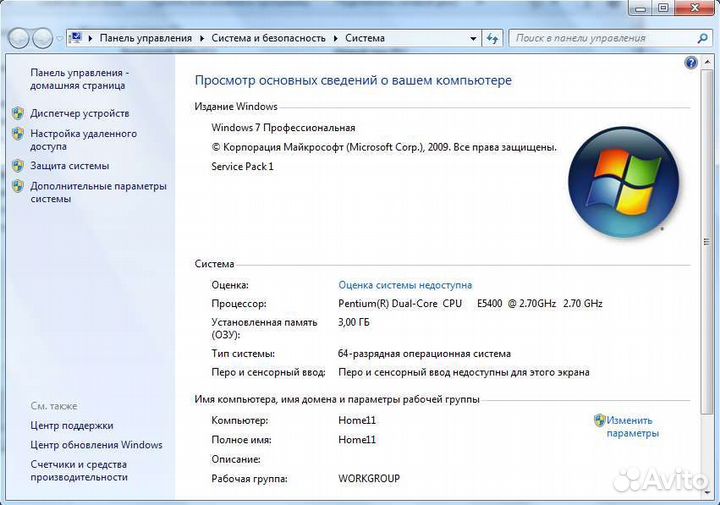Open help via blue question mark icon
720x505 pixels.
[691, 62]
